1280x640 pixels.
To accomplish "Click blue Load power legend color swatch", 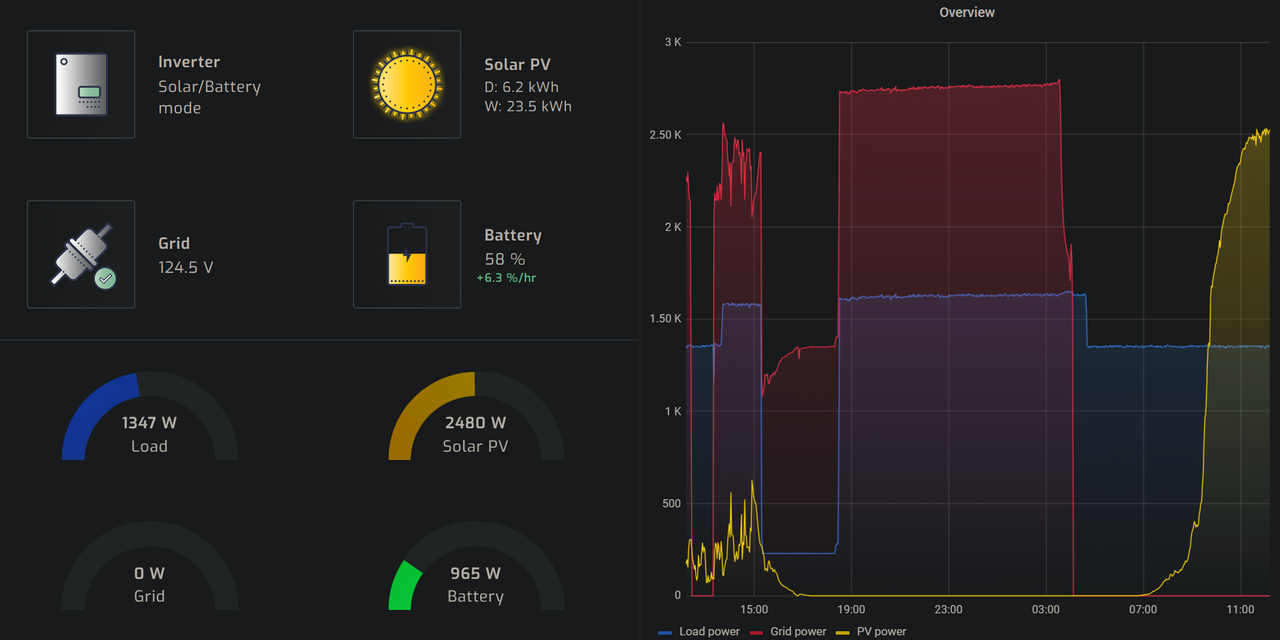I will pyautogui.click(x=666, y=632).
